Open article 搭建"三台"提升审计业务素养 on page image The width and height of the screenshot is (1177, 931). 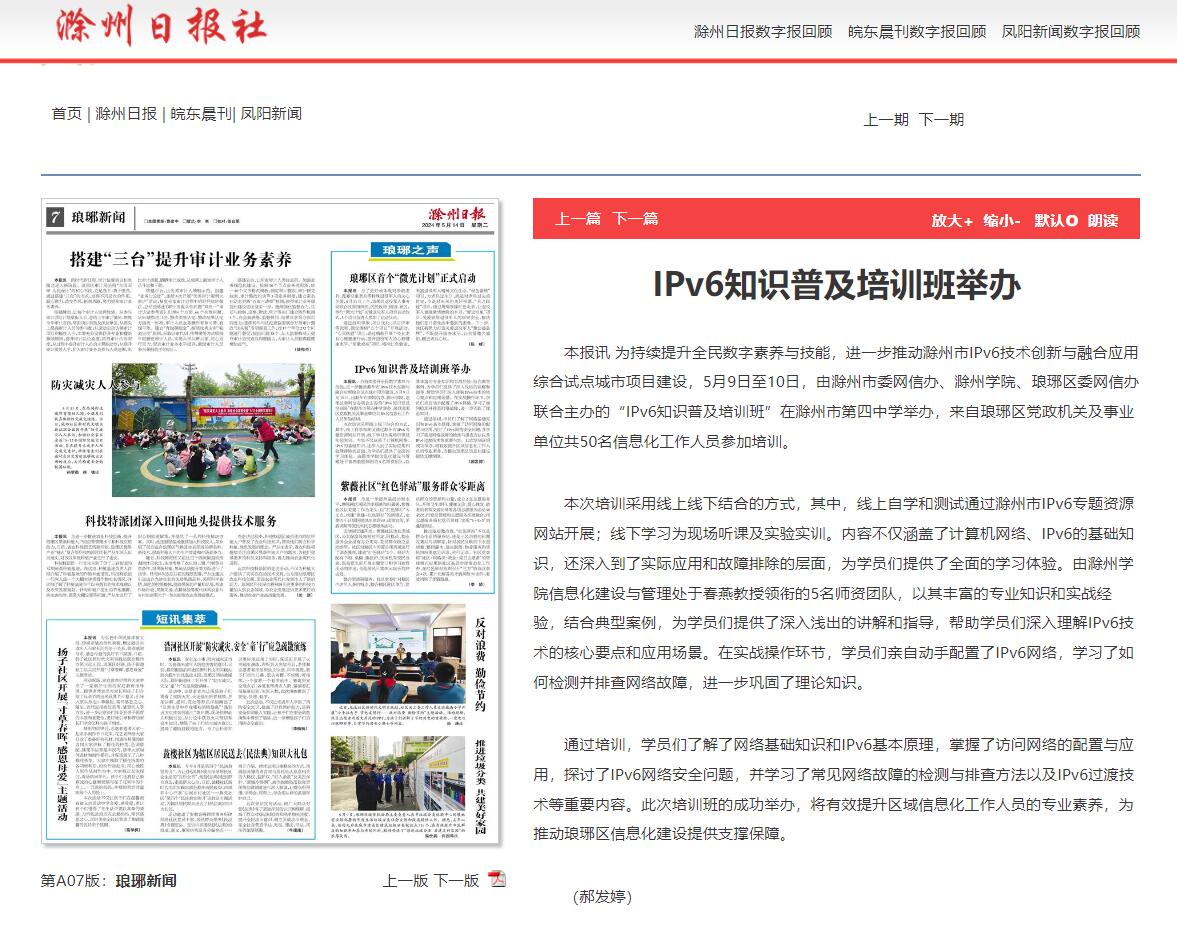pos(180,260)
